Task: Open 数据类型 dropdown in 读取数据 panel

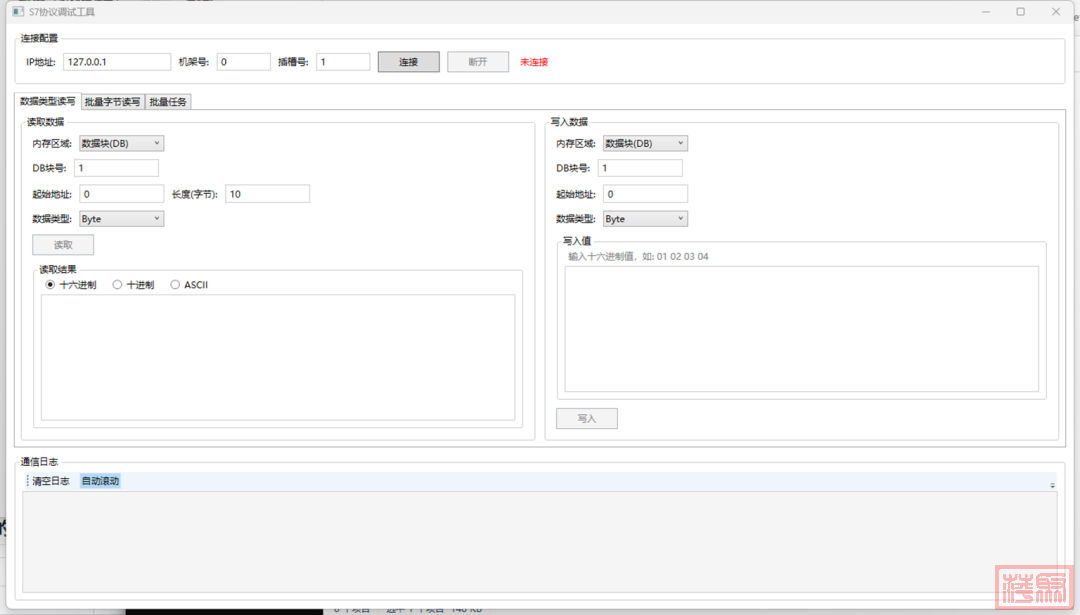Action: click(x=121, y=218)
